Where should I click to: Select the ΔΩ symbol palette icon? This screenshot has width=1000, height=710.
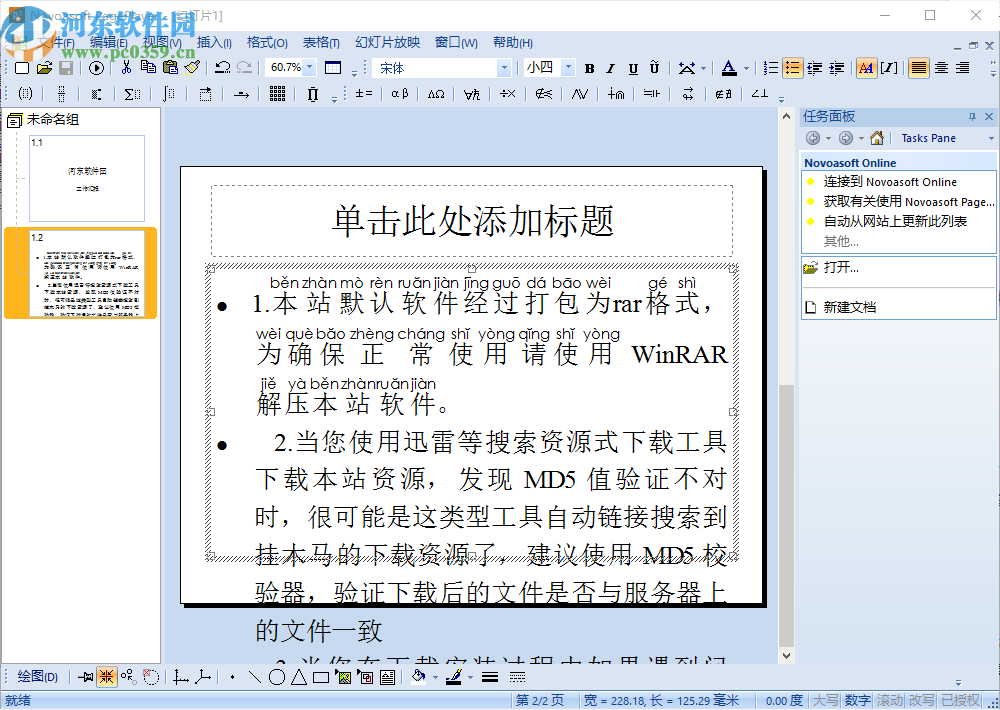pos(434,94)
